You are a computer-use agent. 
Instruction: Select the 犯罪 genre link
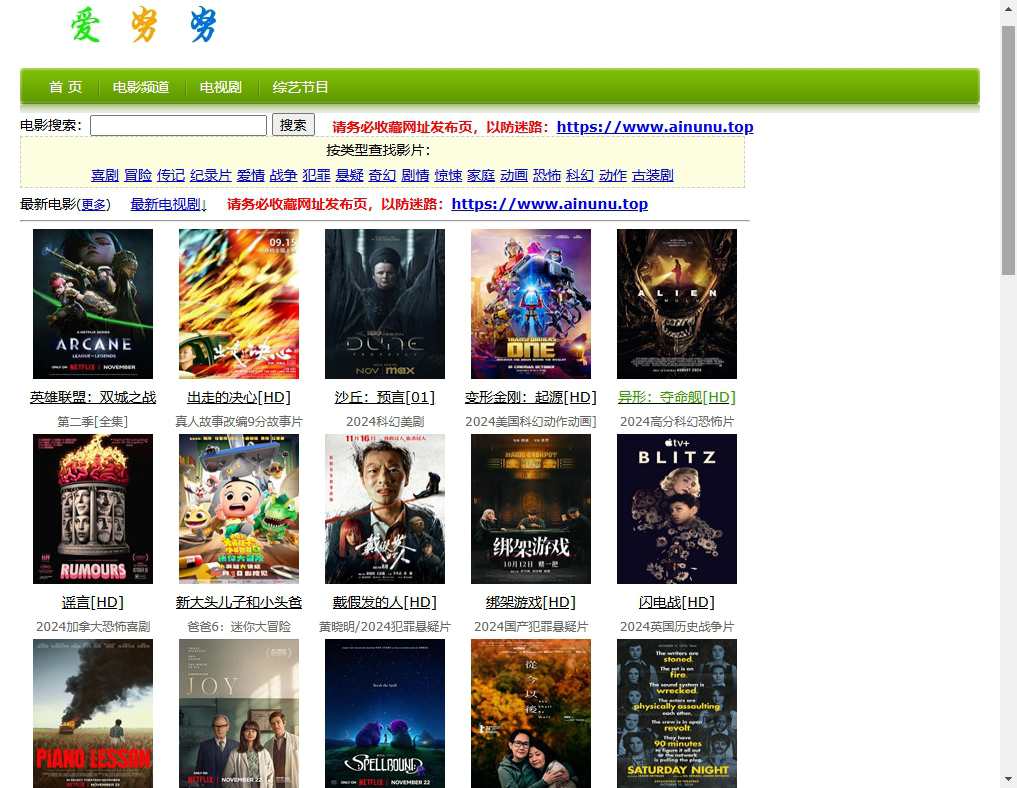[x=317, y=175]
